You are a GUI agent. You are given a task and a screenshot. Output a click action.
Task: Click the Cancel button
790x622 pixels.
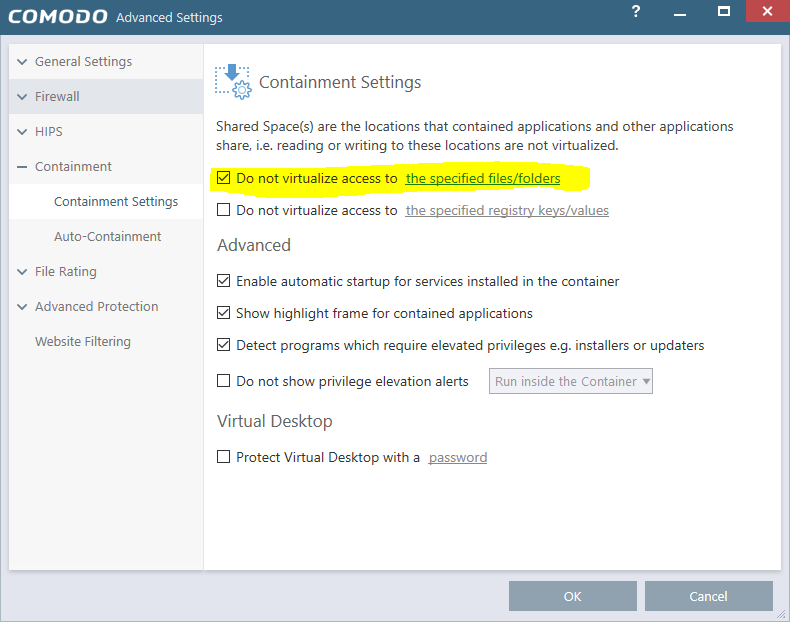pyautogui.click(x=708, y=596)
